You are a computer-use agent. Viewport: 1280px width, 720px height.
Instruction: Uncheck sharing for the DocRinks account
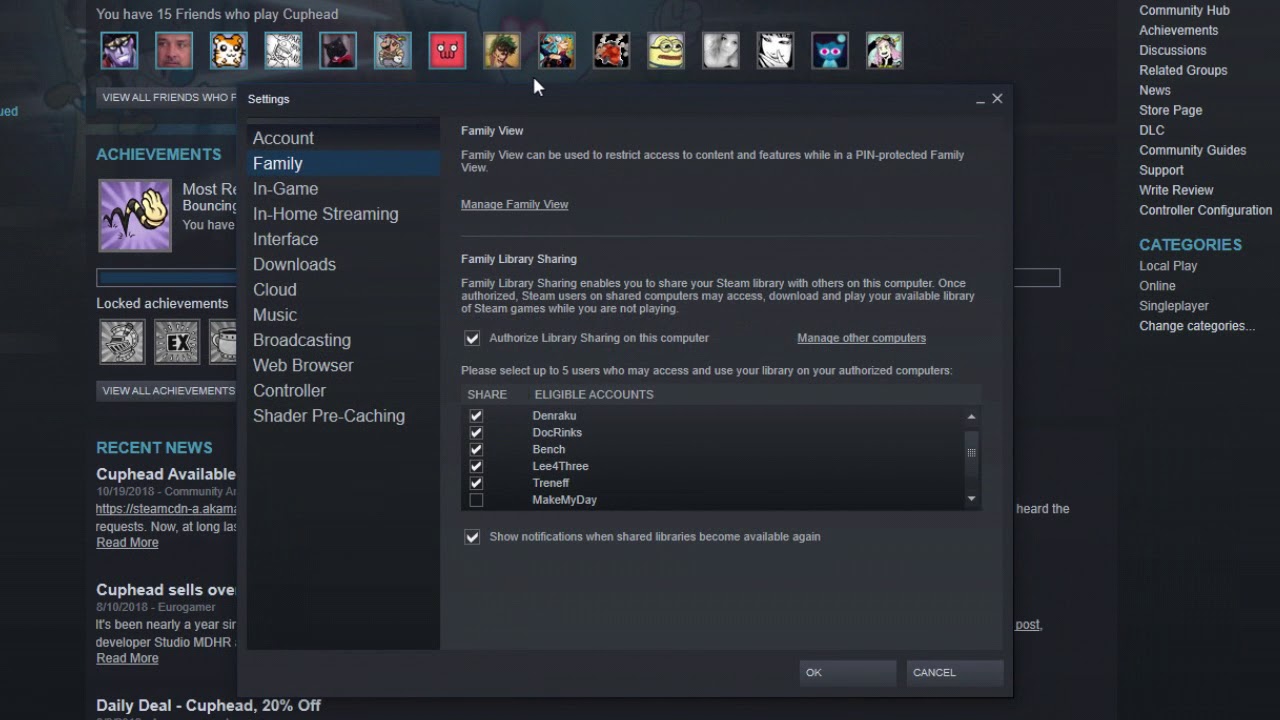(x=476, y=433)
